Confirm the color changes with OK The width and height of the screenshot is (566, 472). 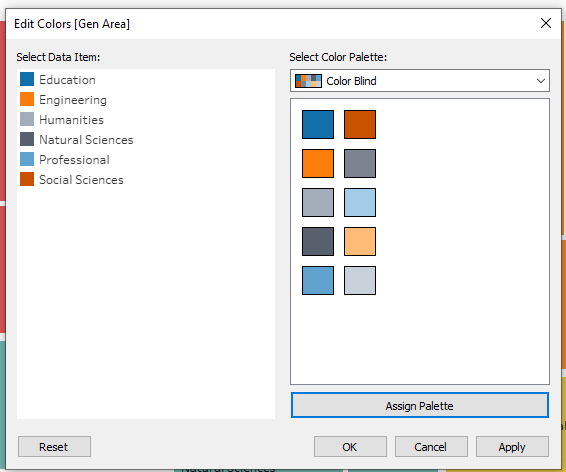[350, 447]
